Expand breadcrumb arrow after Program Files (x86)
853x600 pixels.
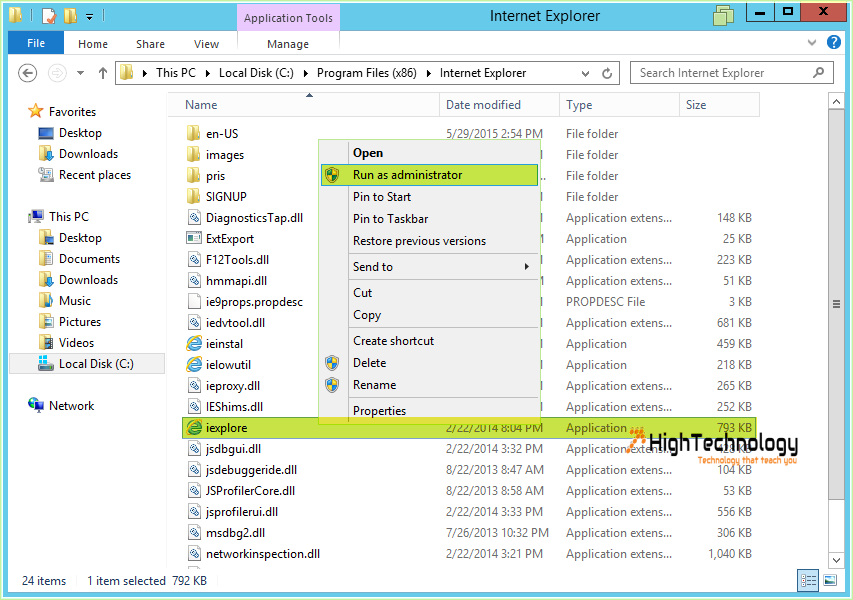(429, 73)
